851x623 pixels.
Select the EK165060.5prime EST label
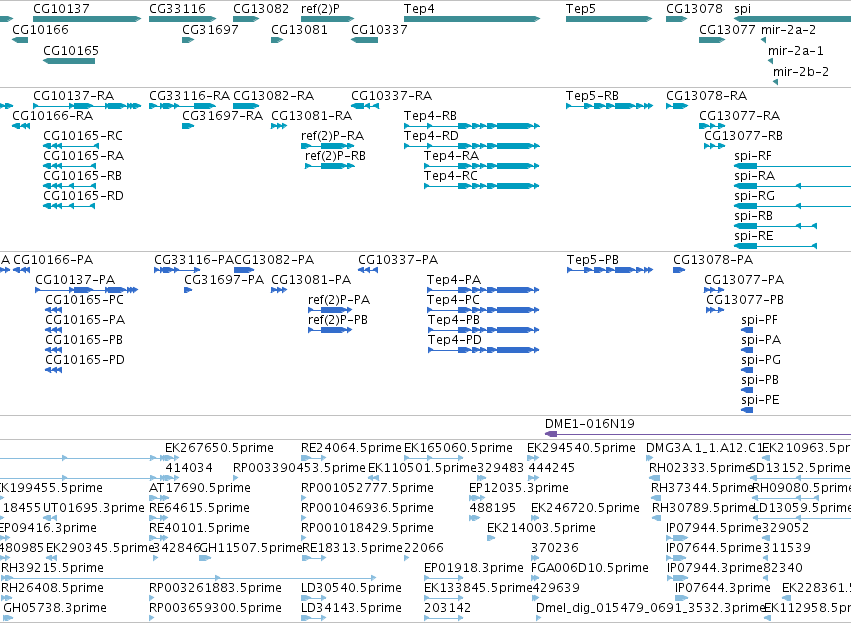[459, 448]
